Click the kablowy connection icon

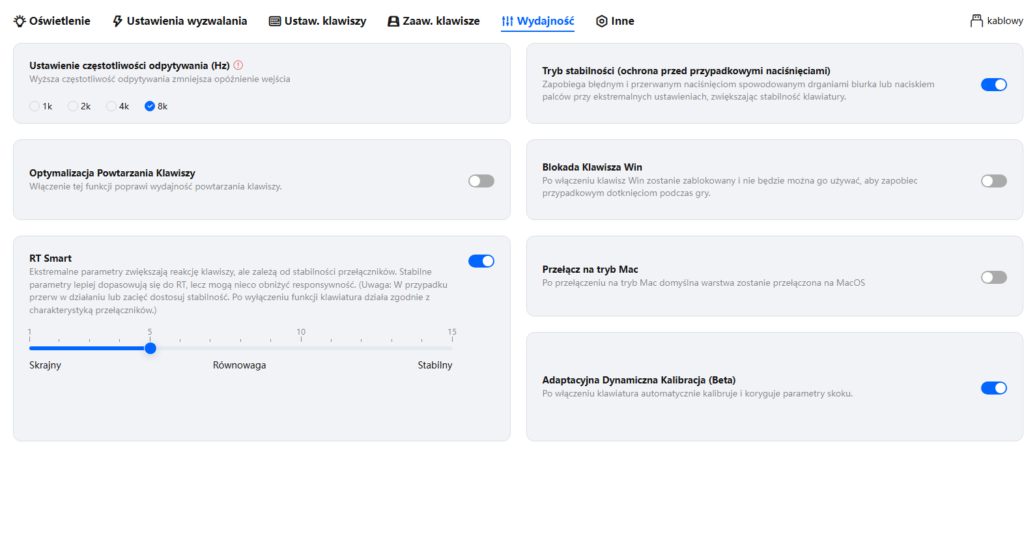pos(976,21)
